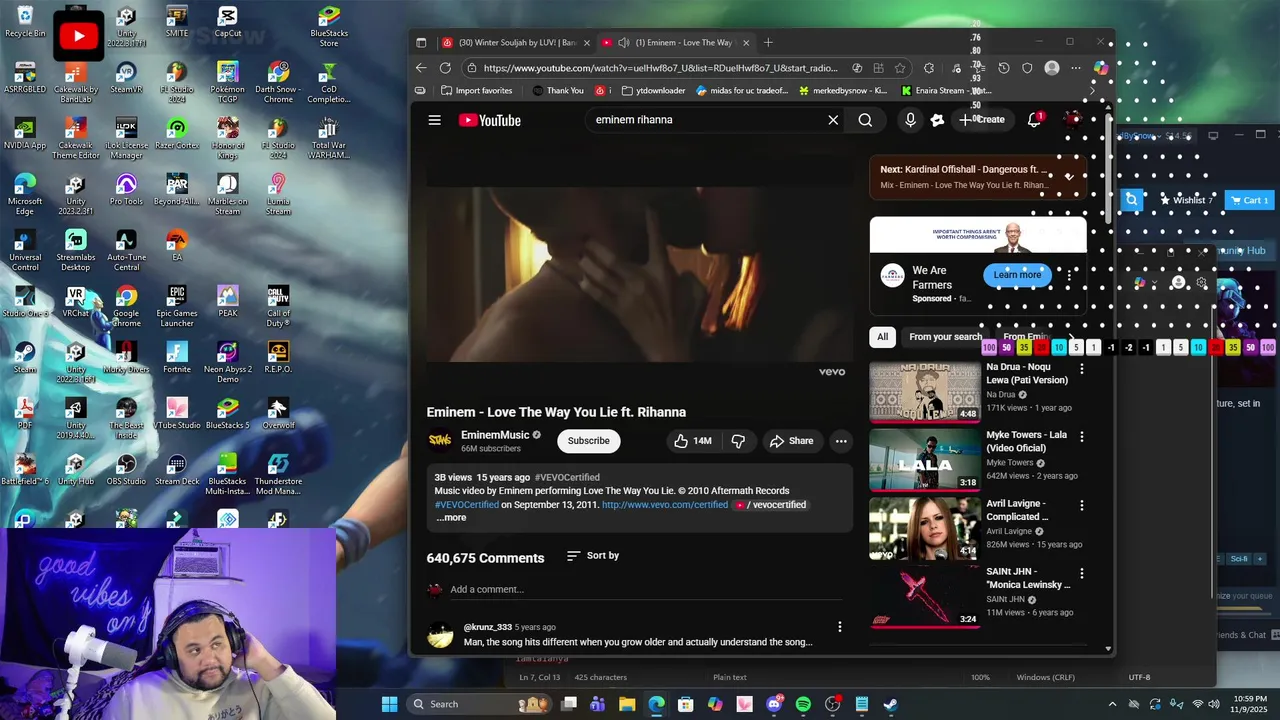Subscribe to EminemMusic channel
The width and height of the screenshot is (1280, 720).
click(x=588, y=441)
